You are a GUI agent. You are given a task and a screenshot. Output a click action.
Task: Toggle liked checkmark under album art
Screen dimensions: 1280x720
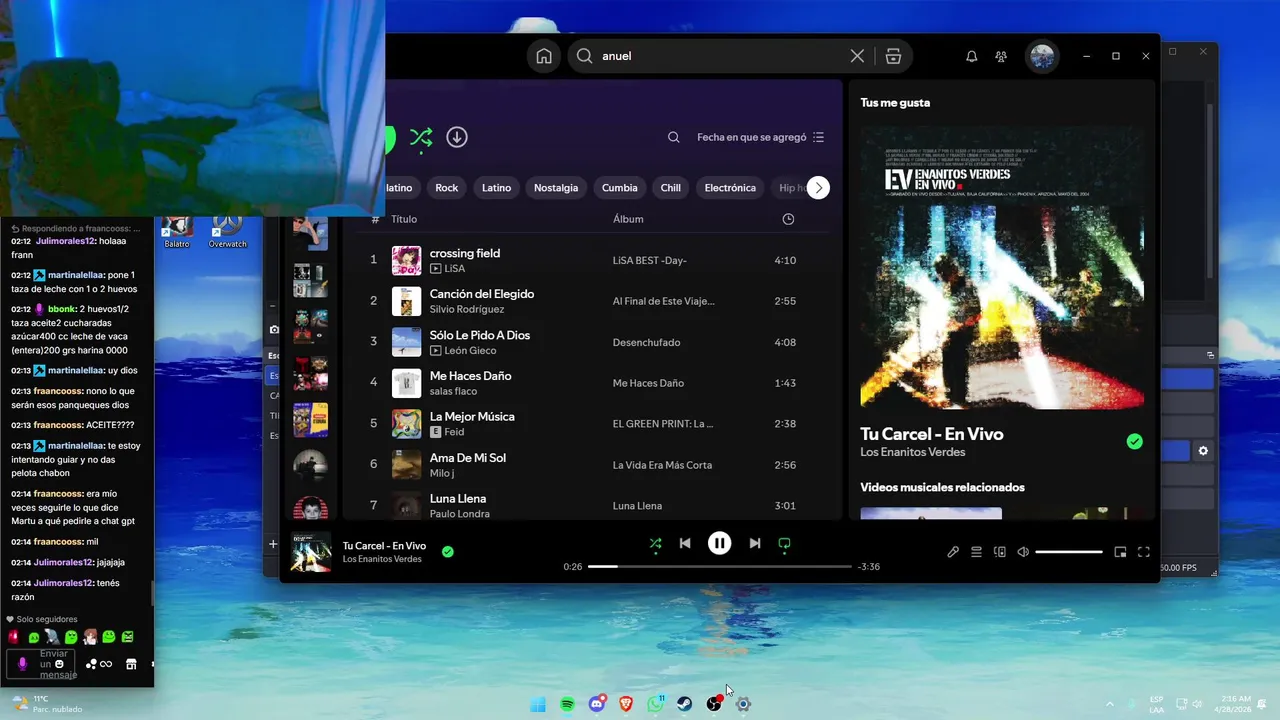pyautogui.click(x=1134, y=441)
